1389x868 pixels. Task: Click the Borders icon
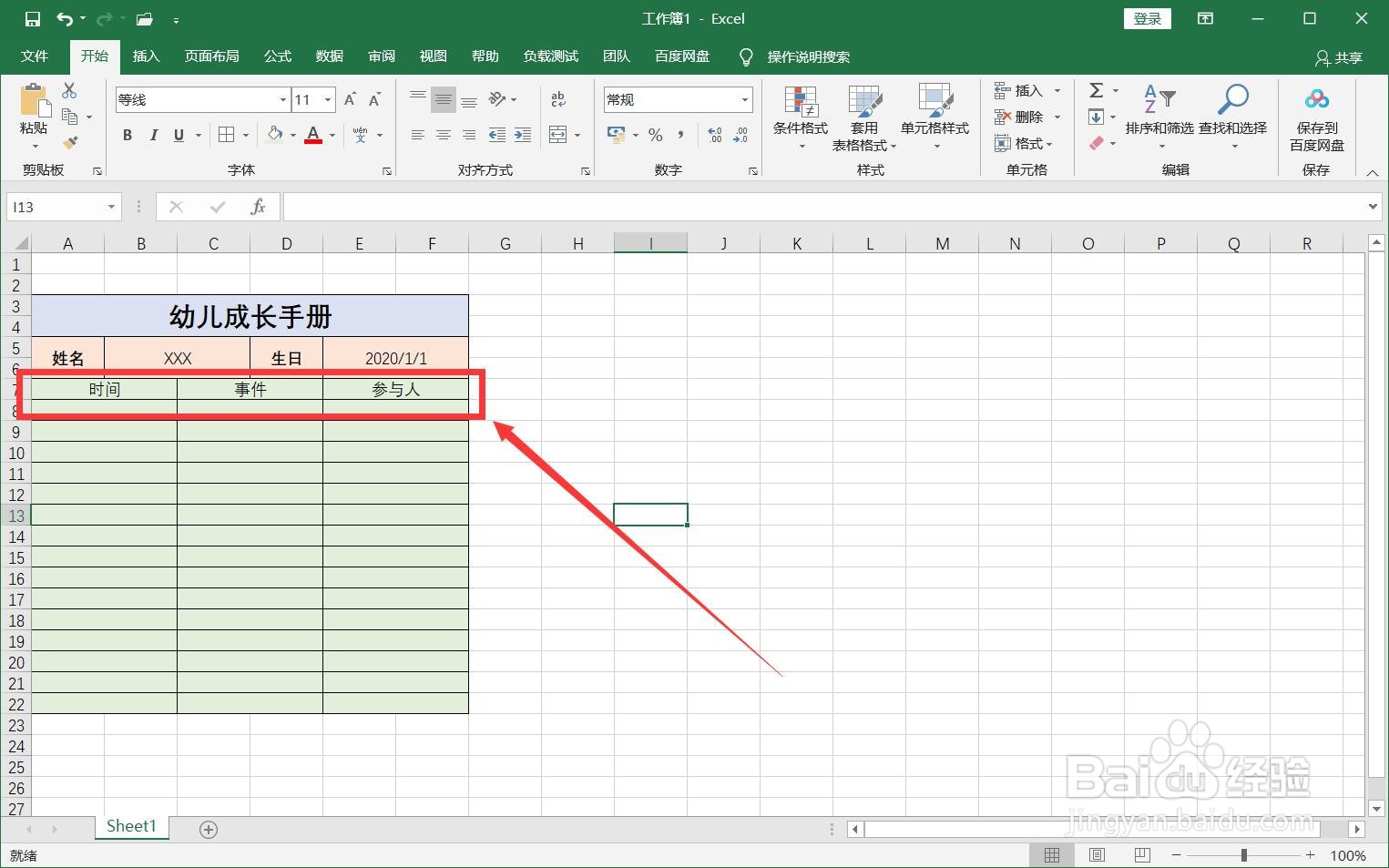(x=227, y=135)
